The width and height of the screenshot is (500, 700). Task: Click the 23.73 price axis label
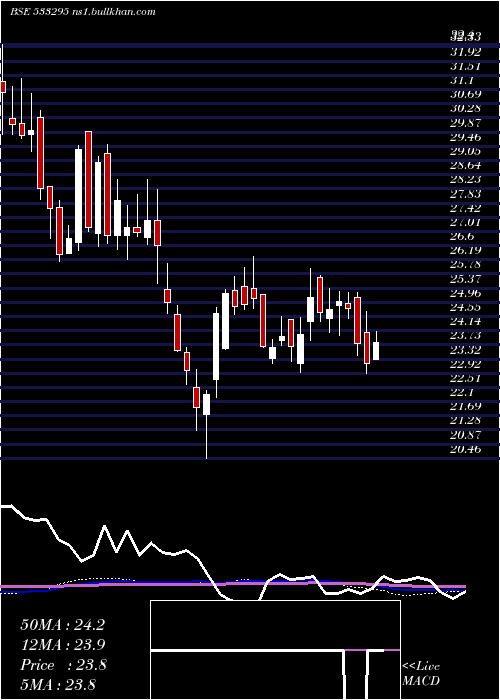466,336
